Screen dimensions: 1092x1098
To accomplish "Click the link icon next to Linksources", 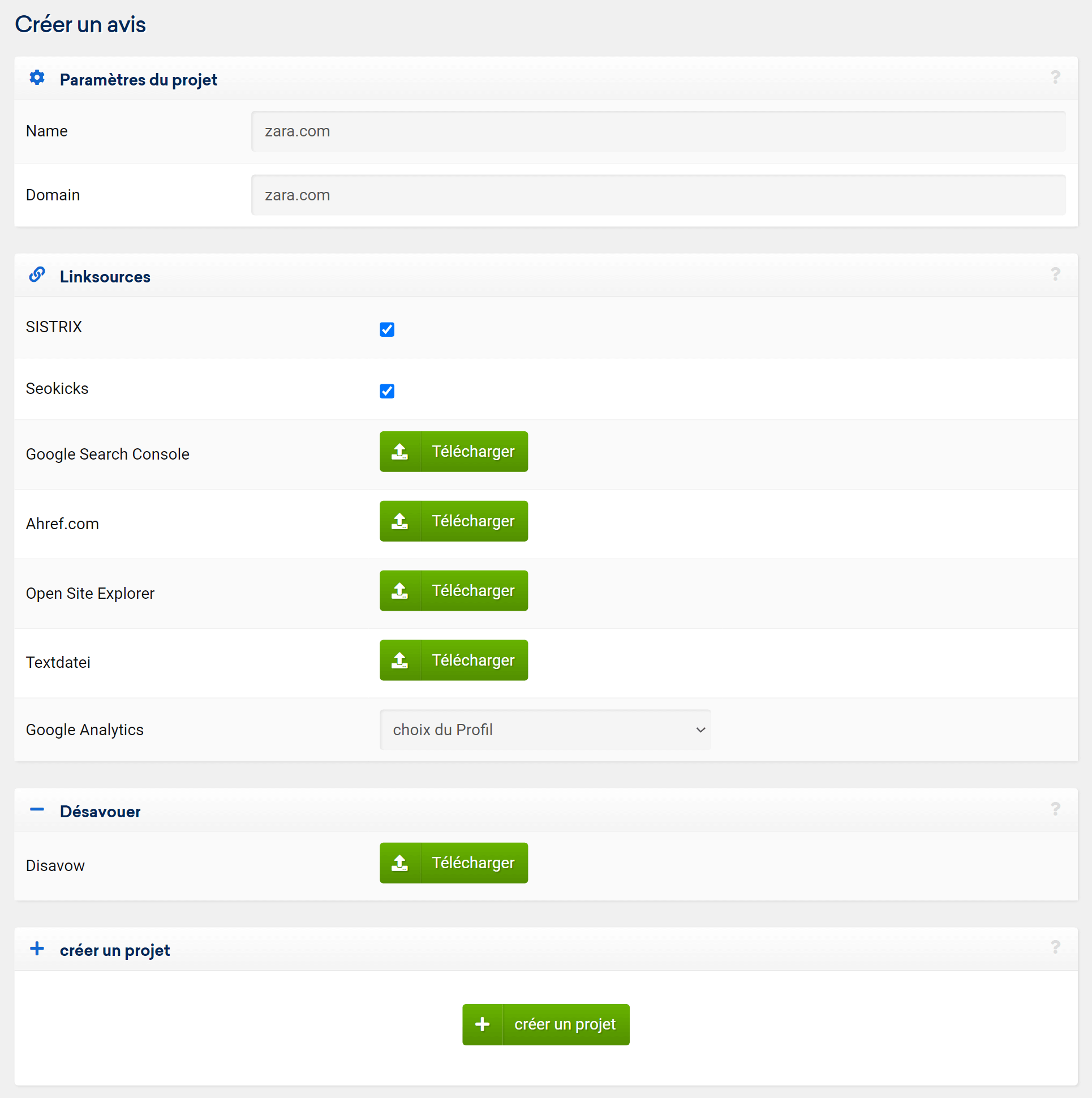I will [37, 274].
